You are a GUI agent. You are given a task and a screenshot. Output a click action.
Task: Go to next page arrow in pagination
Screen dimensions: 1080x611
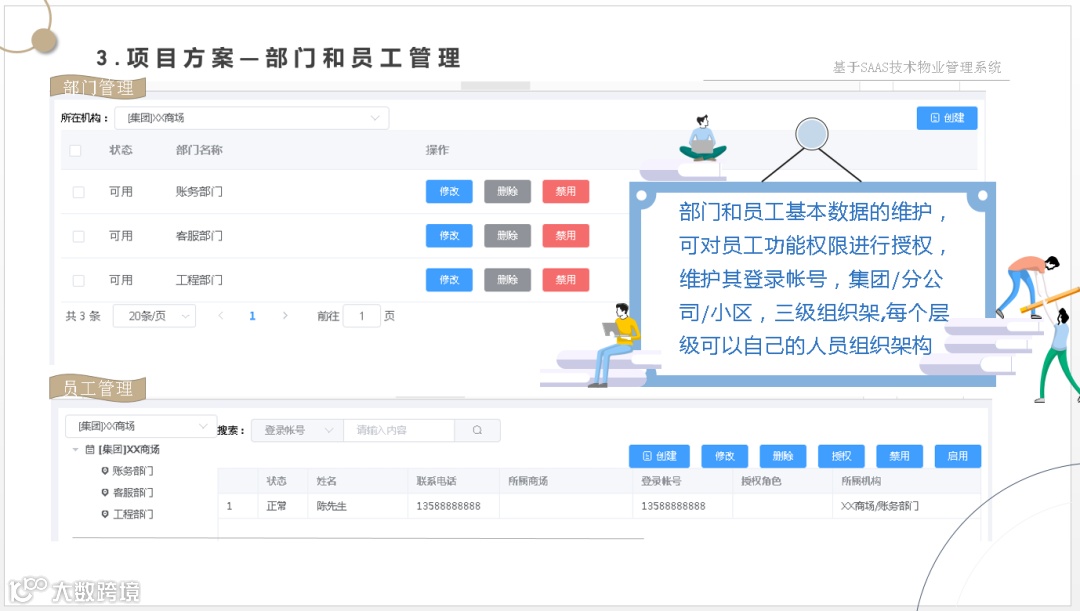pos(284,316)
